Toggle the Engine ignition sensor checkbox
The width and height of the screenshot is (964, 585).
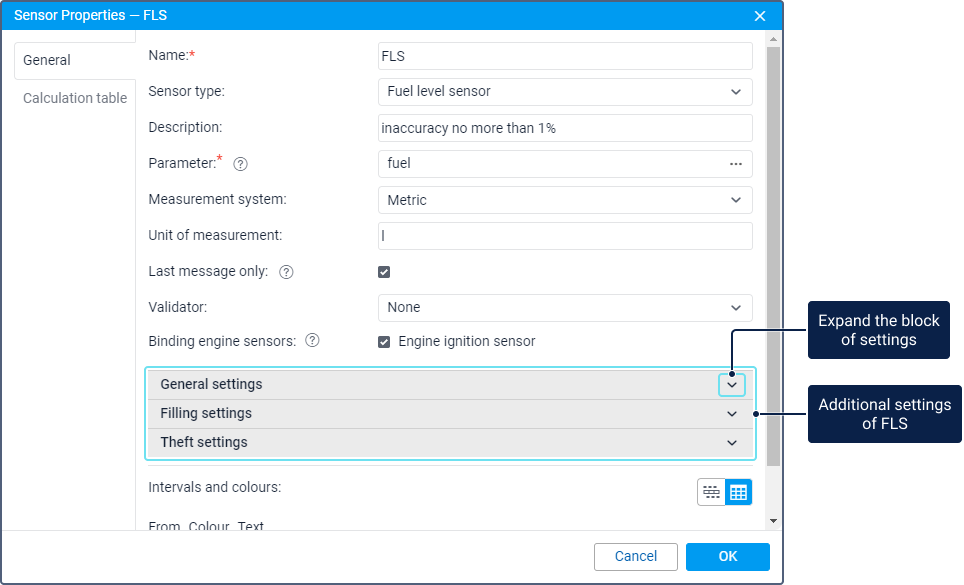(x=384, y=342)
